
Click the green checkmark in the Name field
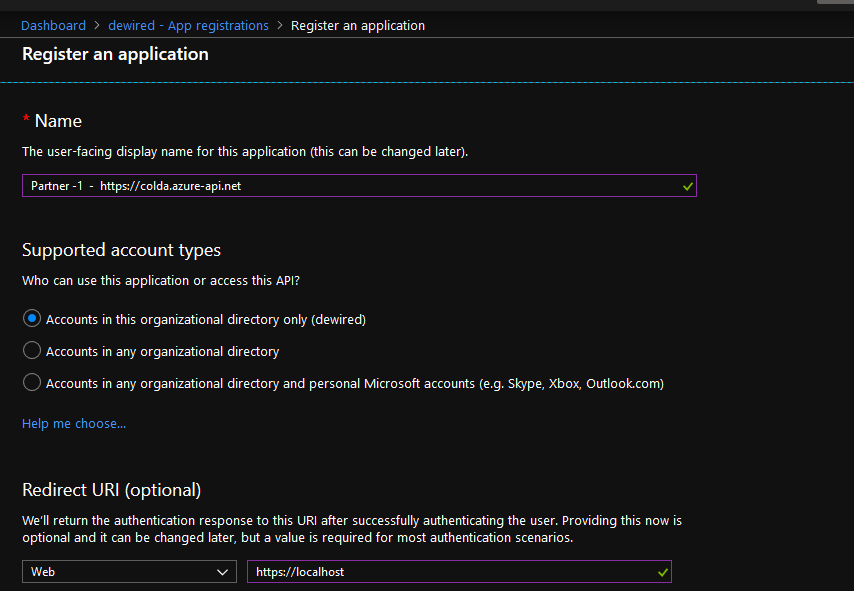click(x=687, y=186)
